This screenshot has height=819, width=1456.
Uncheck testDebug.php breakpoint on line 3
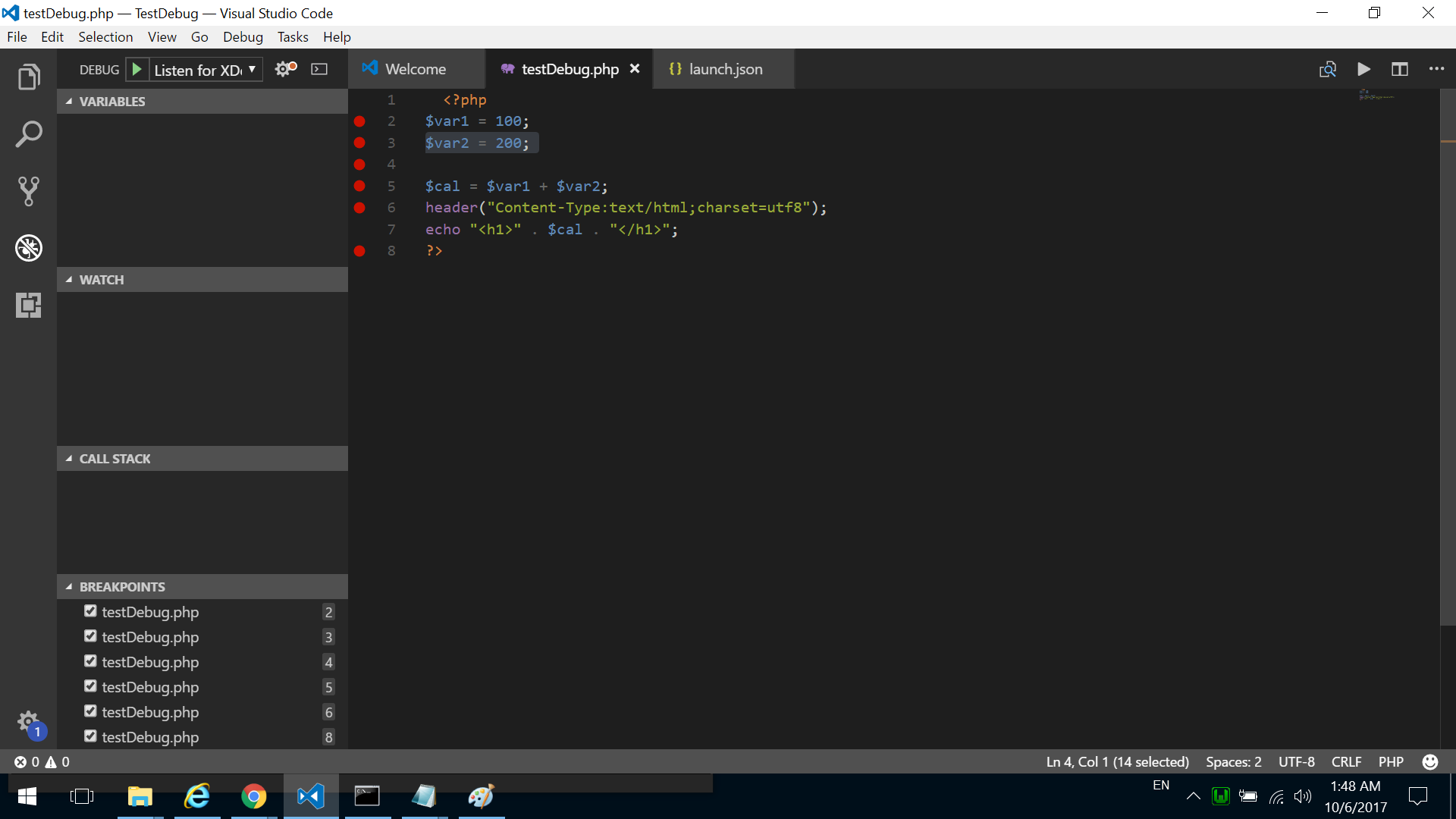[90, 636]
